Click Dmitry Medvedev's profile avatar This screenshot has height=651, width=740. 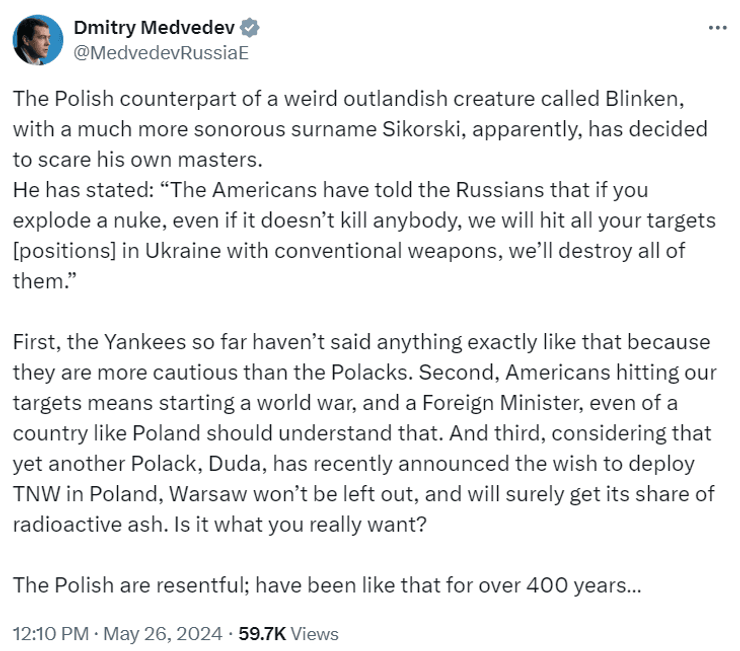pyautogui.click(x=37, y=40)
